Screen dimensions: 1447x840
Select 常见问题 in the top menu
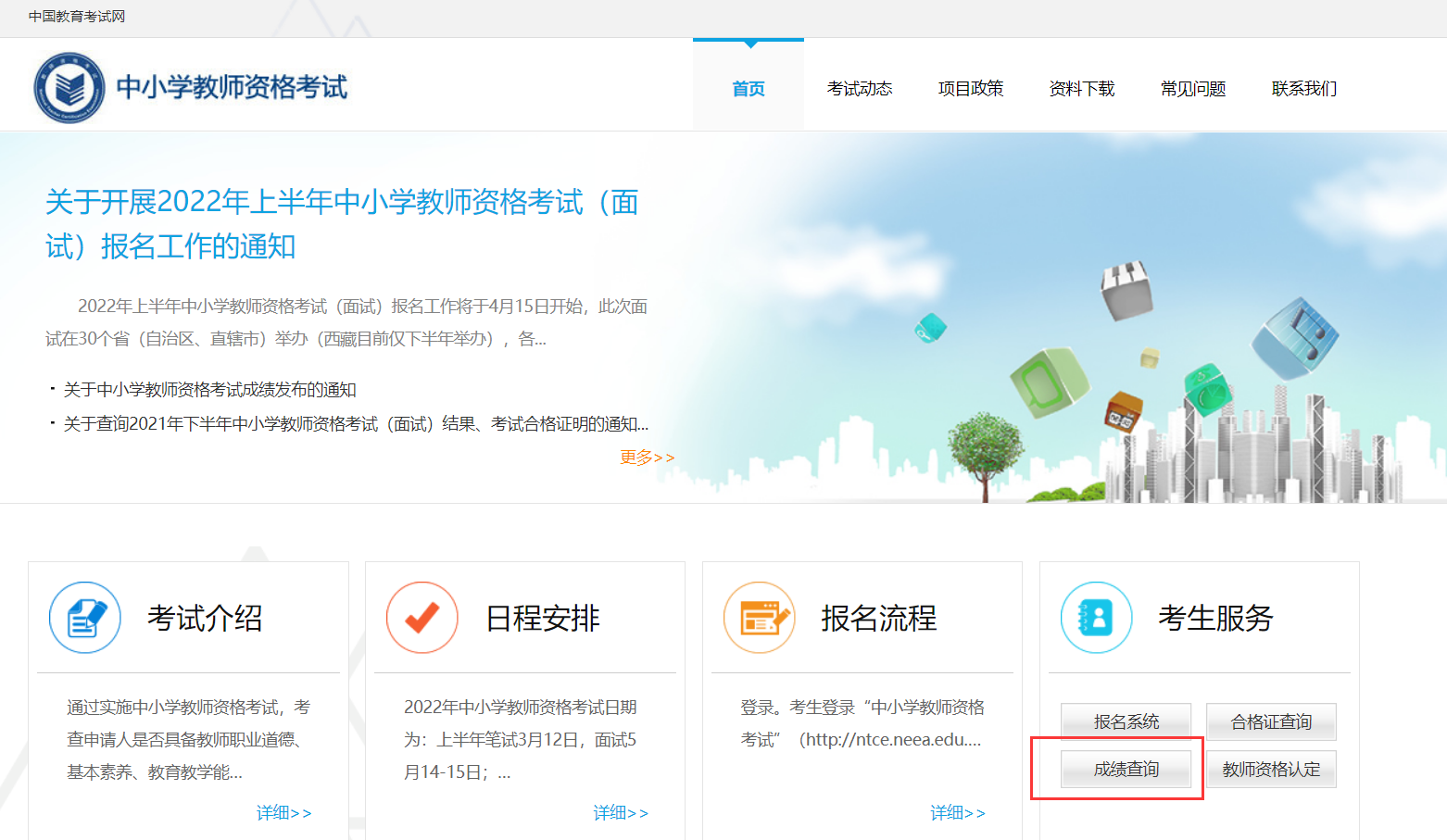(1193, 89)
